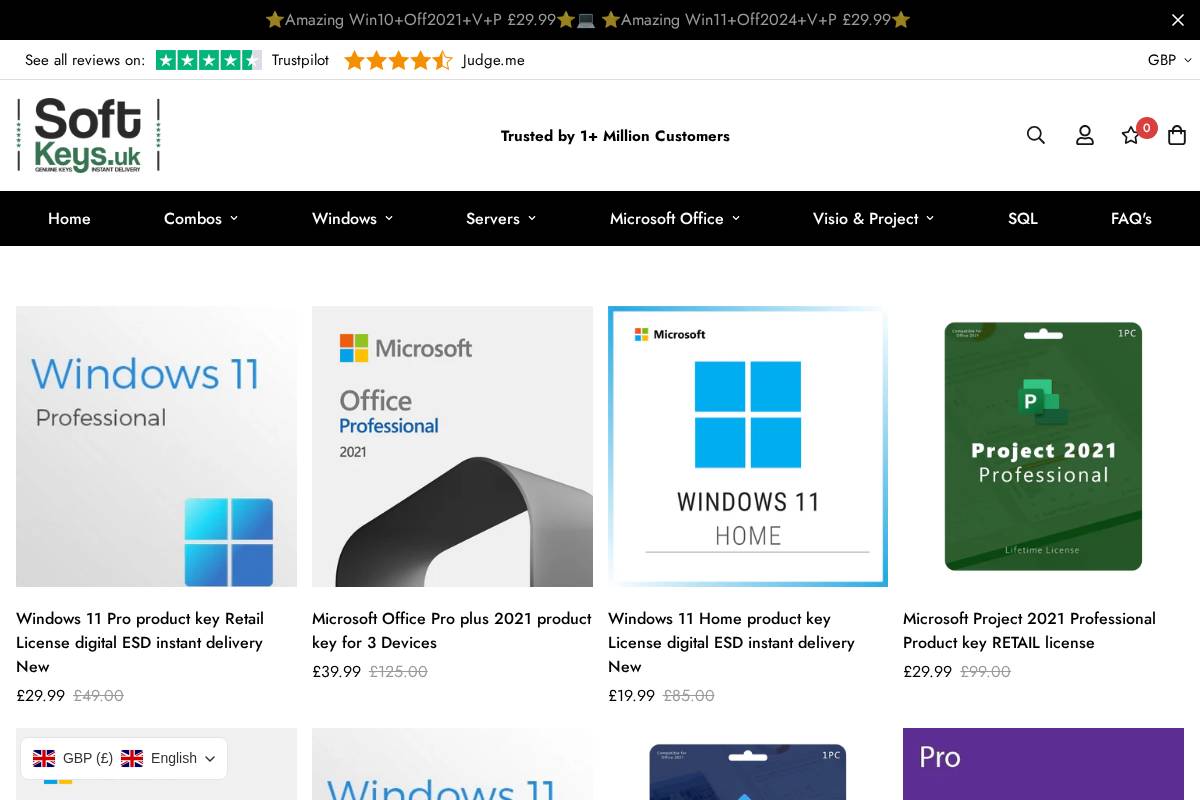Click the Trustpilot green stars rating
Viewport: 1200px width, 800px height.
click(209, 60)
